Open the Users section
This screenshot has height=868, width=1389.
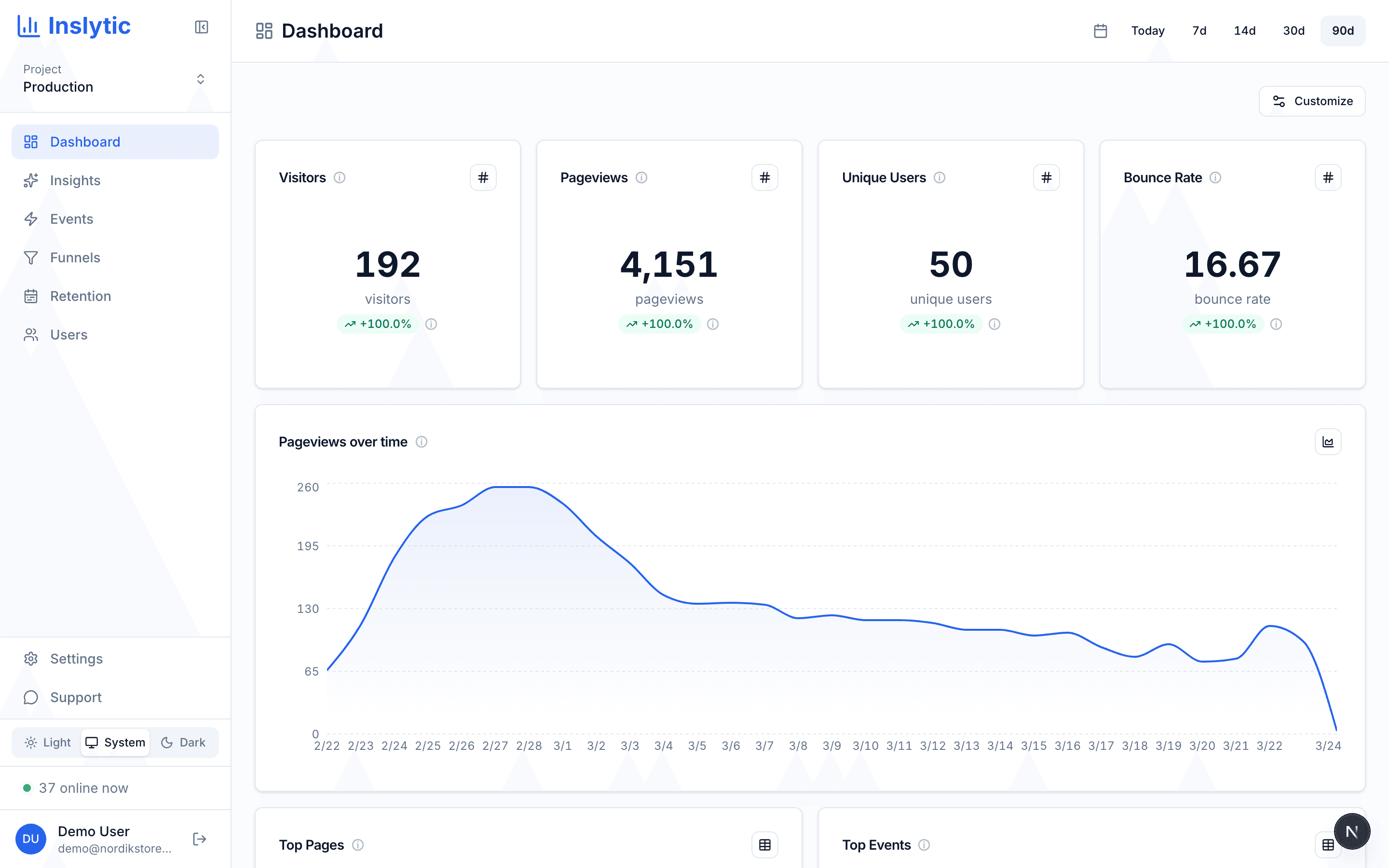click(68, 335)
